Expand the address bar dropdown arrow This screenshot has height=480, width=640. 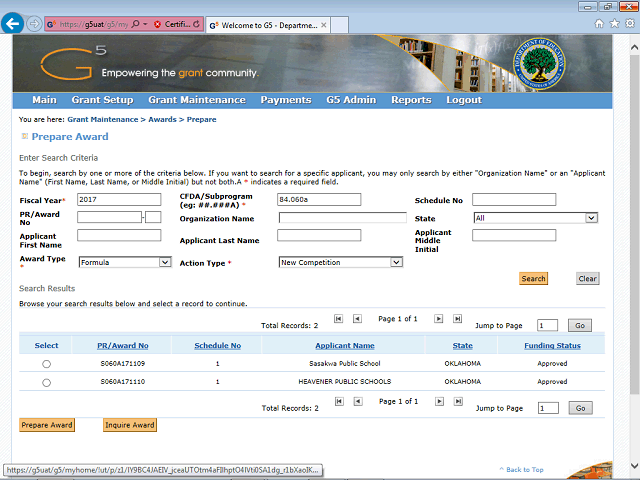pyautogui.click(x=145, y=24)
